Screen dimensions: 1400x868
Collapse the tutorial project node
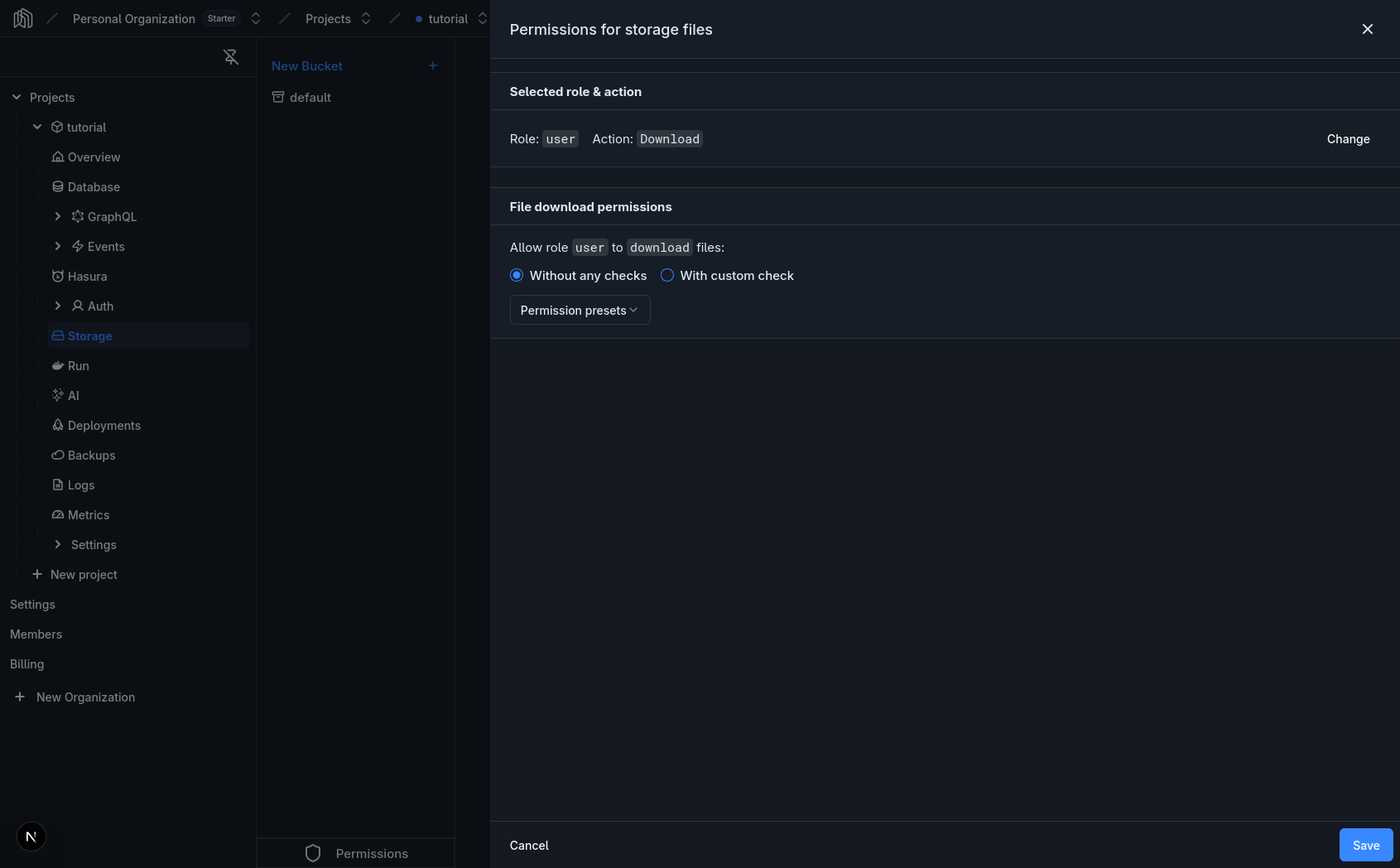[x=37, y=127]
